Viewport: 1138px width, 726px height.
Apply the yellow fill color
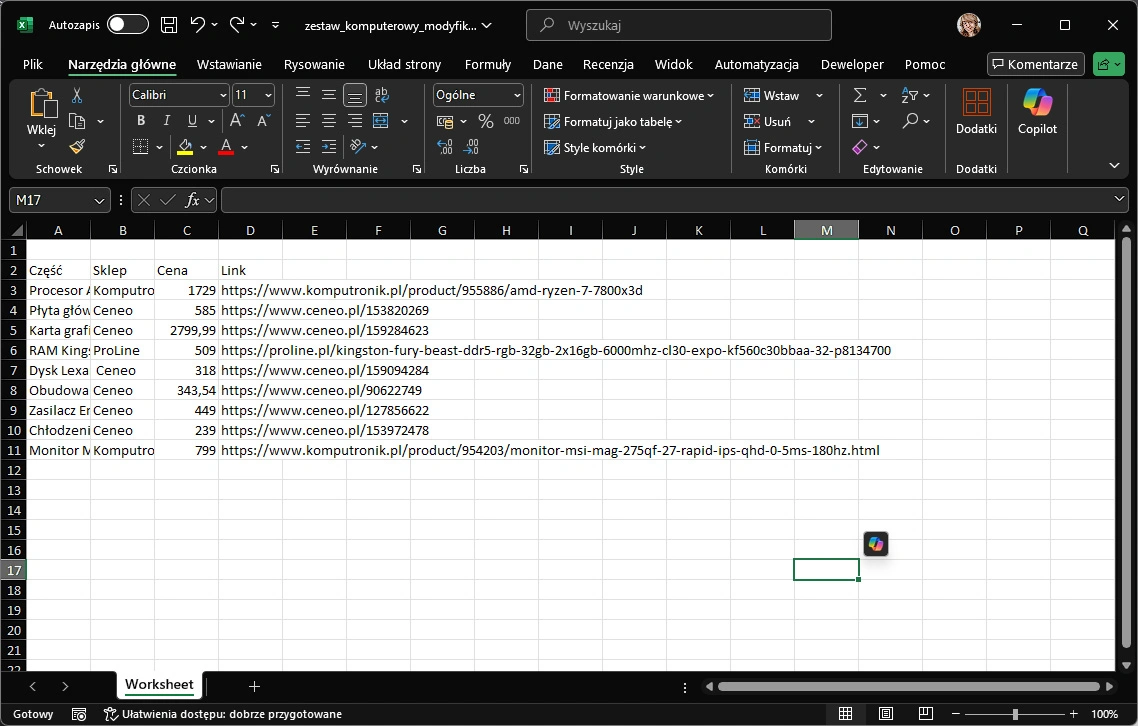[x=185, y=147]
